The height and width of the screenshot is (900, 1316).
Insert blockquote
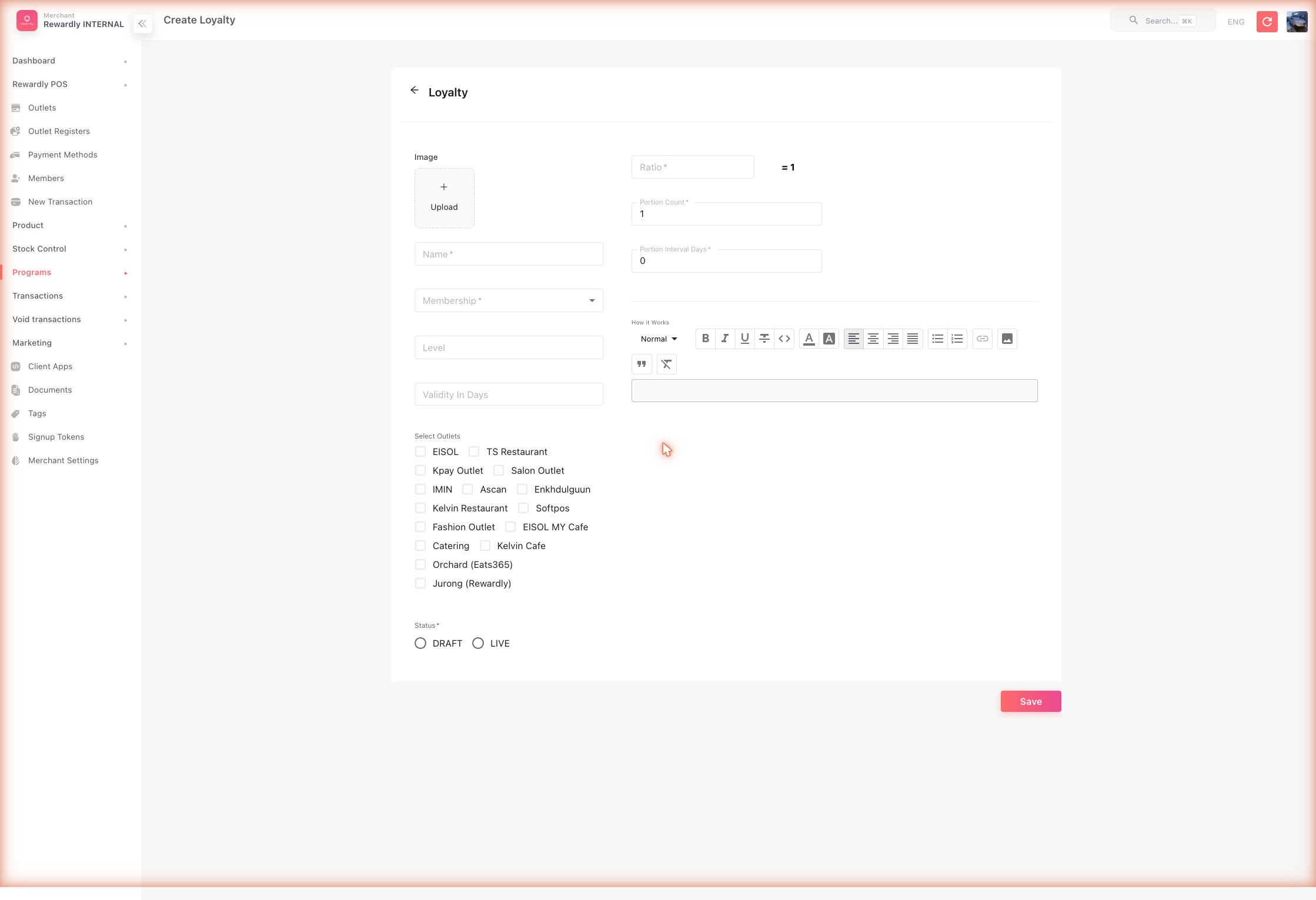click(x=642, y=364)
